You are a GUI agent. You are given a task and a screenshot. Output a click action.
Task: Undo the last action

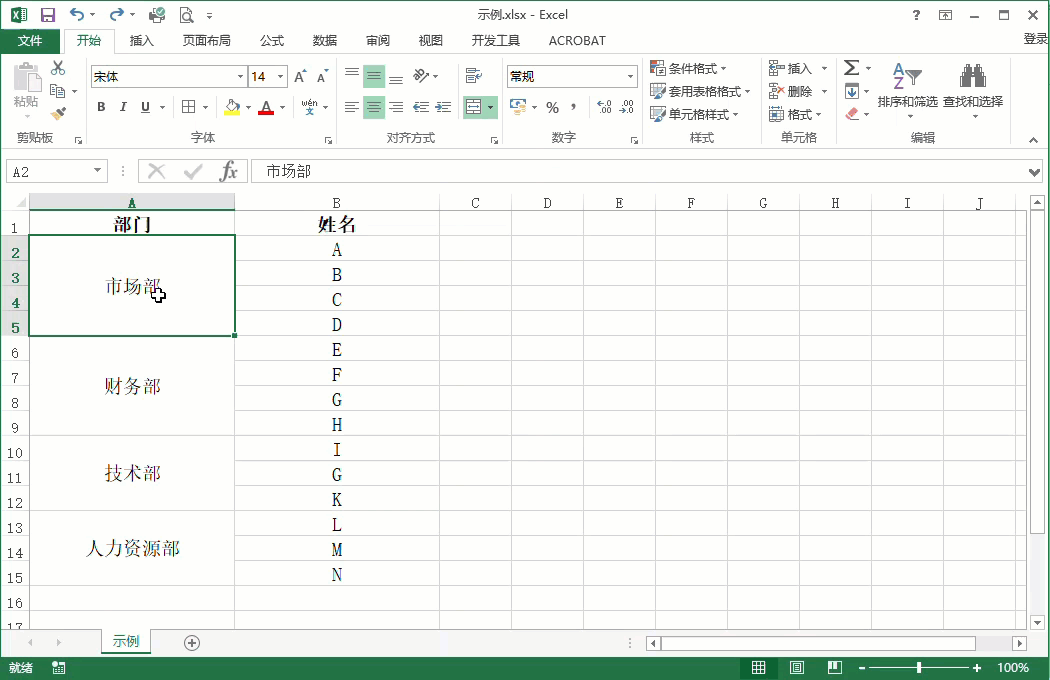pyautogui.click(x=77, y=15)
